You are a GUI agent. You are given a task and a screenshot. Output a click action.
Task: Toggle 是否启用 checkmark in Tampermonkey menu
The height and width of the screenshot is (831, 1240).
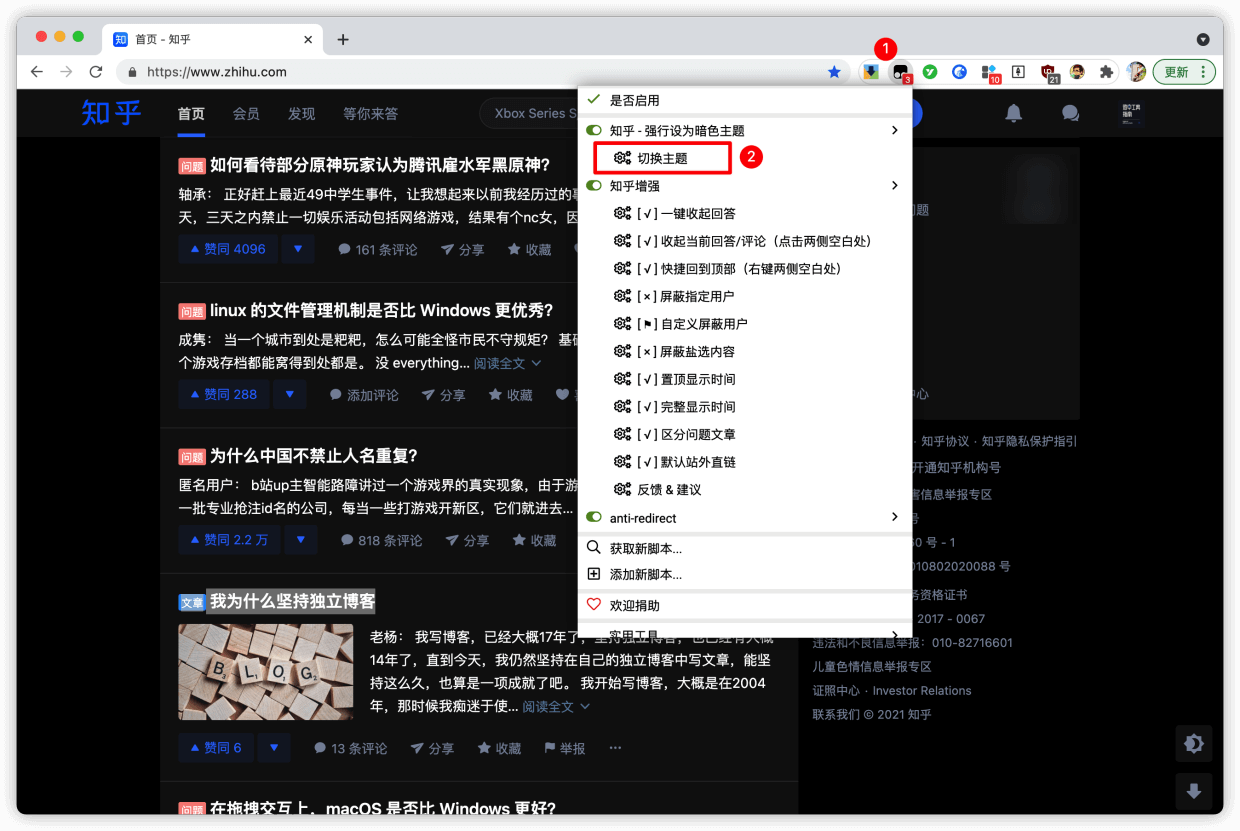[593, 100]
